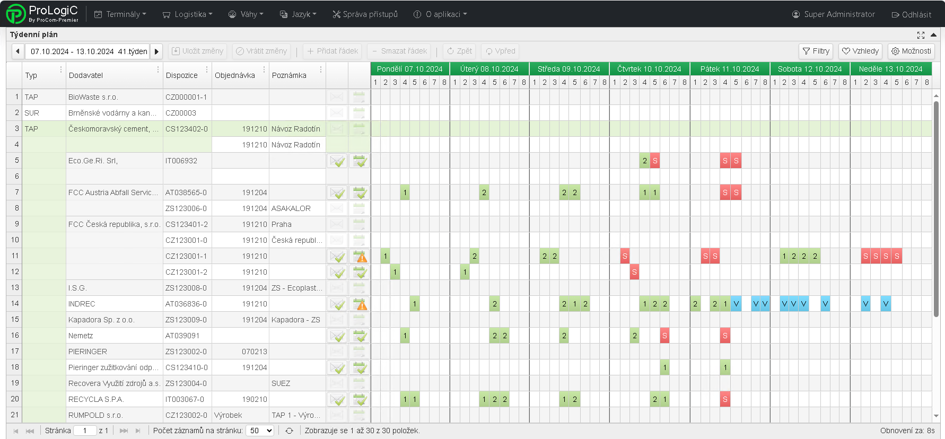Click calendar check icon in row 12
The width and height of the screenshot is (945, 439).
(x=360, y=272)
